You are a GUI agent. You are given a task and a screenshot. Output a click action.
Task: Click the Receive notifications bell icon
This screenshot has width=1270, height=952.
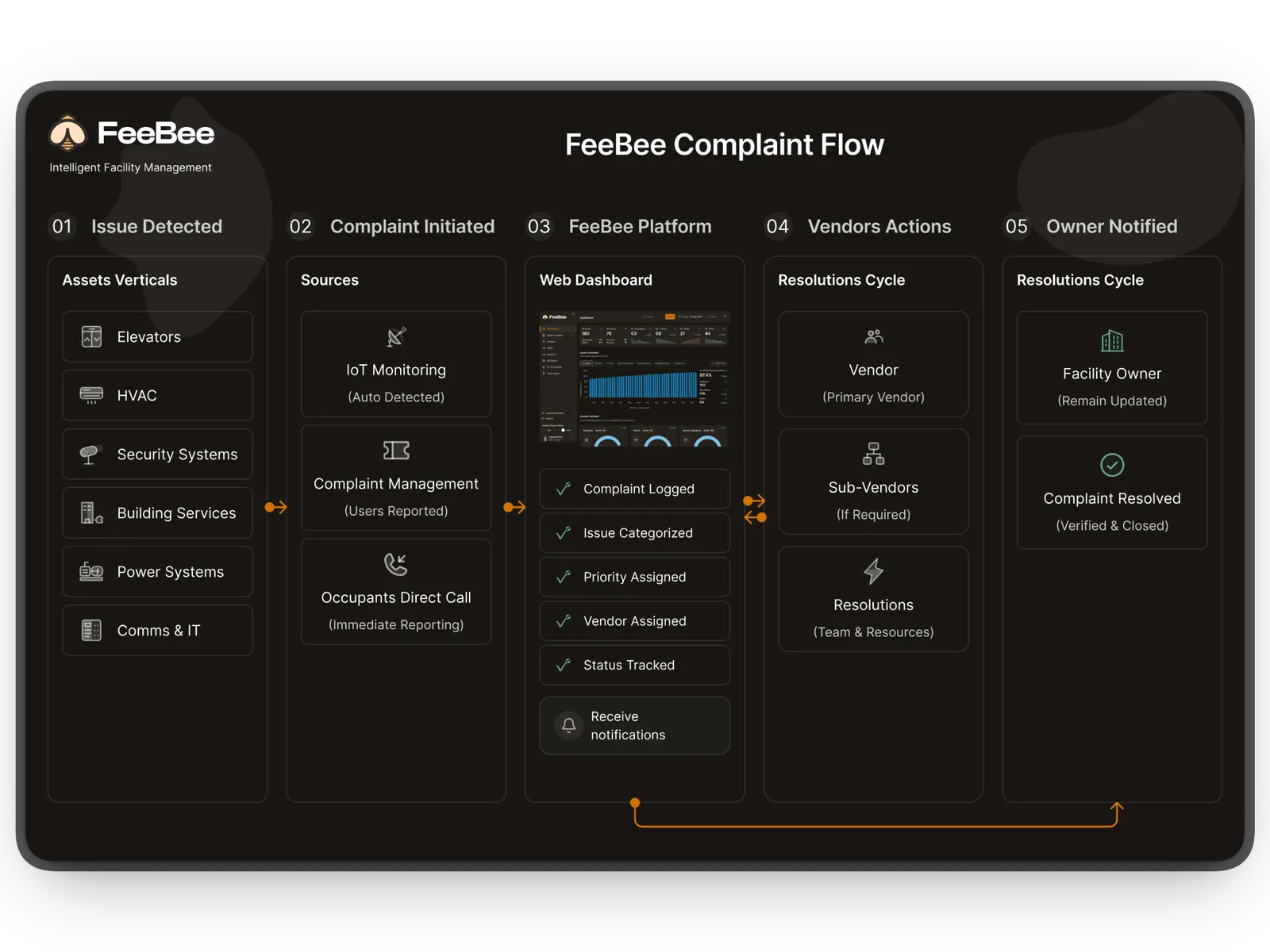[x=569, y=725]
